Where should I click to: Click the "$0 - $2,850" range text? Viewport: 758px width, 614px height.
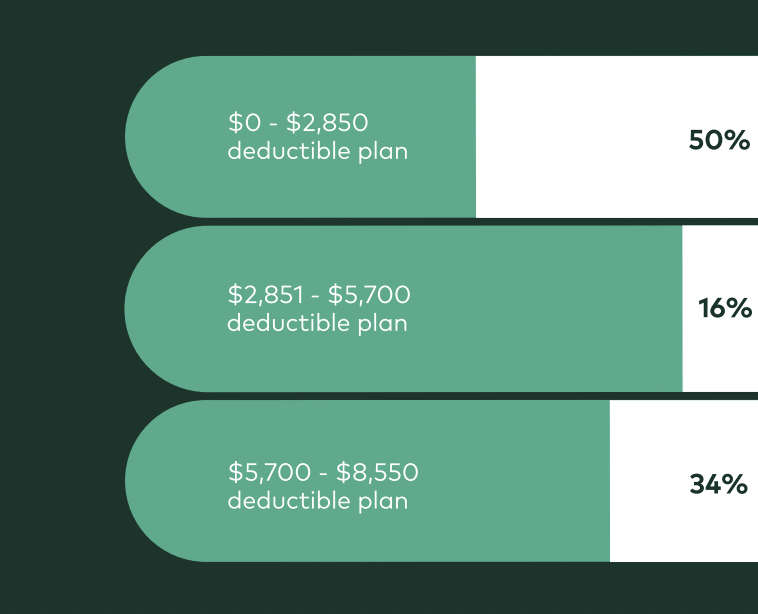pos(298,123)
